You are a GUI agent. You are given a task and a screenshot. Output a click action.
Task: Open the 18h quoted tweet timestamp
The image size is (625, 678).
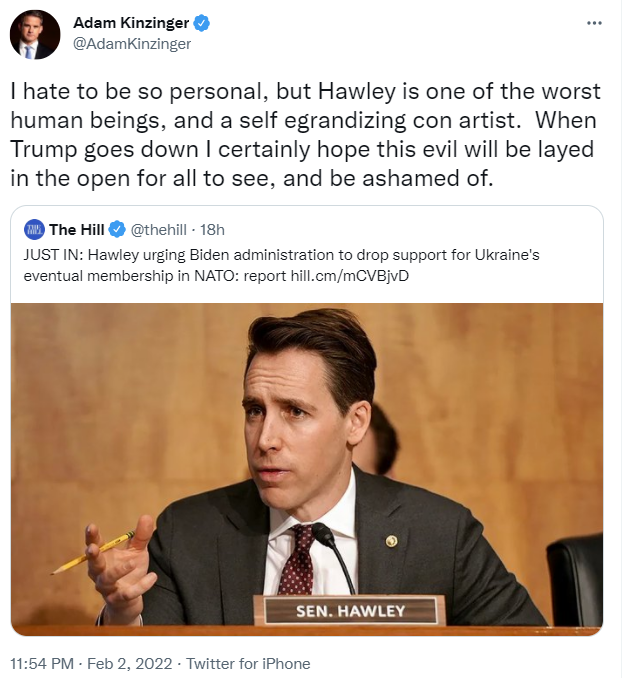click(212, 230)
